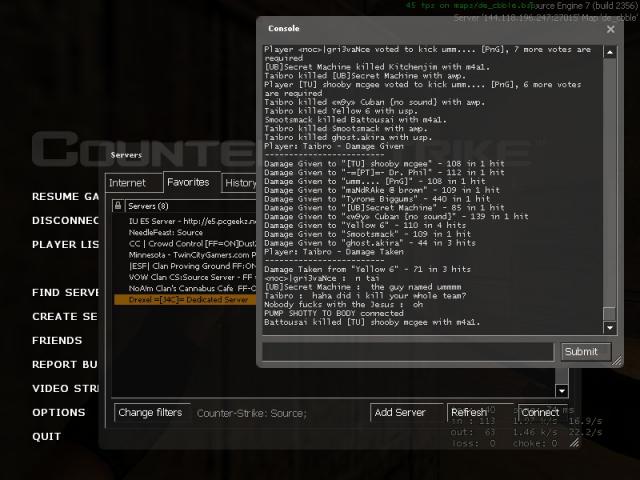The image size is (640, 480).
Task: Click 'Player: Taibro - Damage Given' line
Action: pos(334,146)
